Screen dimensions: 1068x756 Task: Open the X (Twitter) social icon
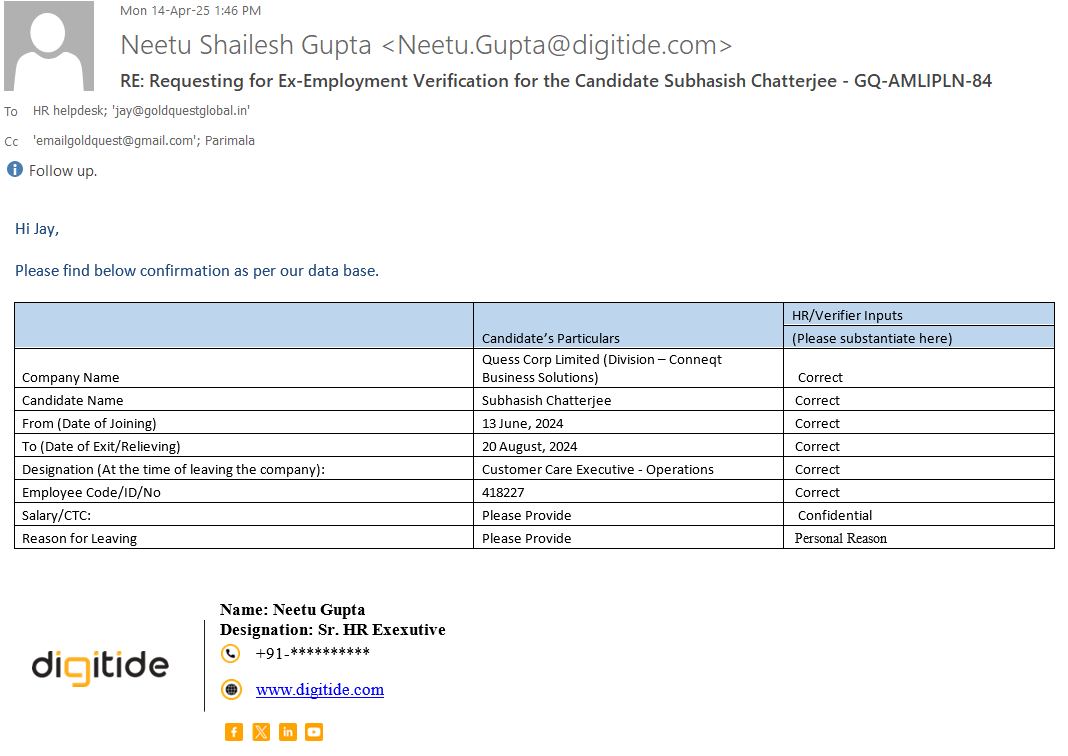[261, 732]
